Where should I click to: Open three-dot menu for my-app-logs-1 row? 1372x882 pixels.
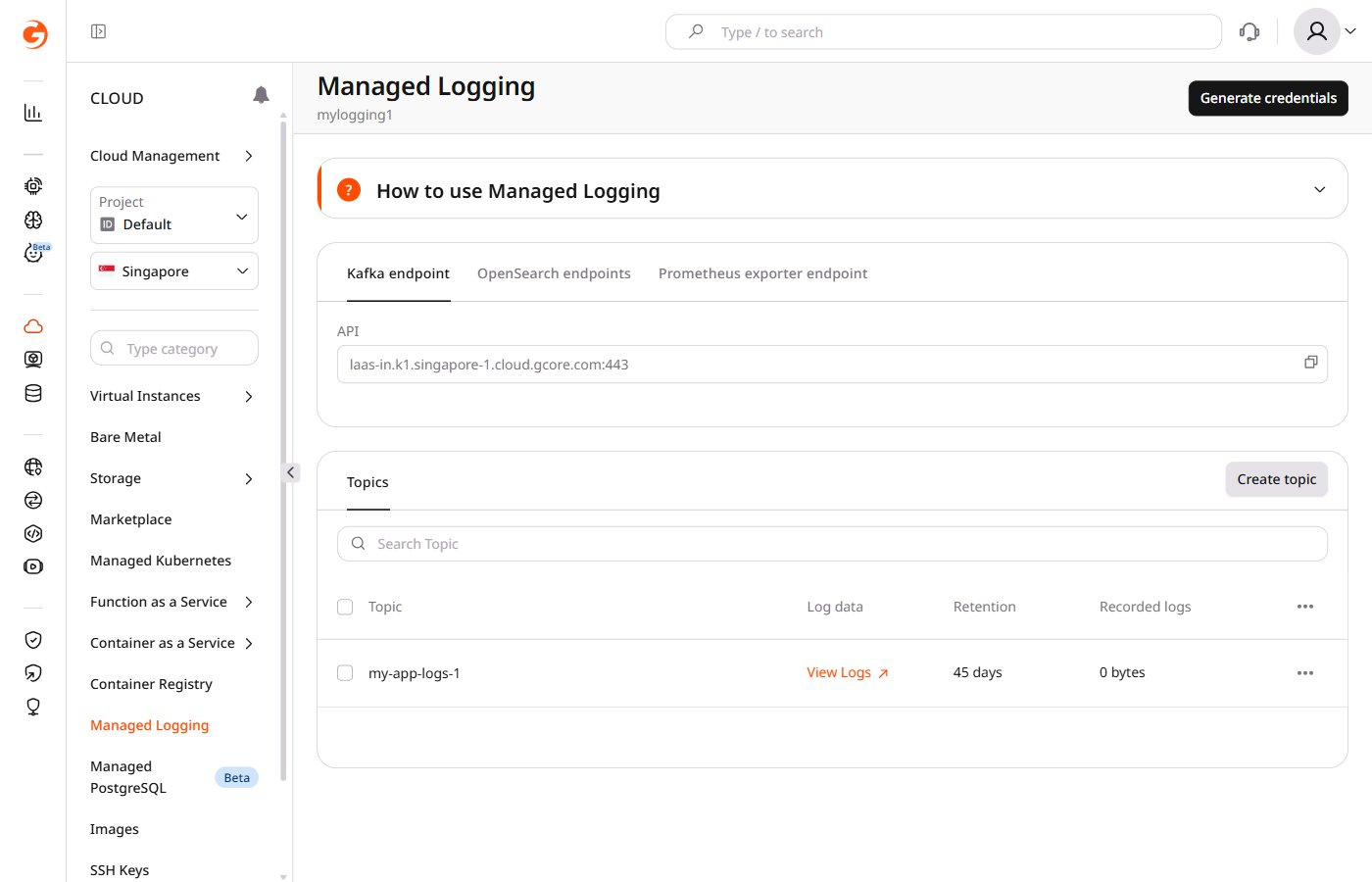[x=1305, y=673]
